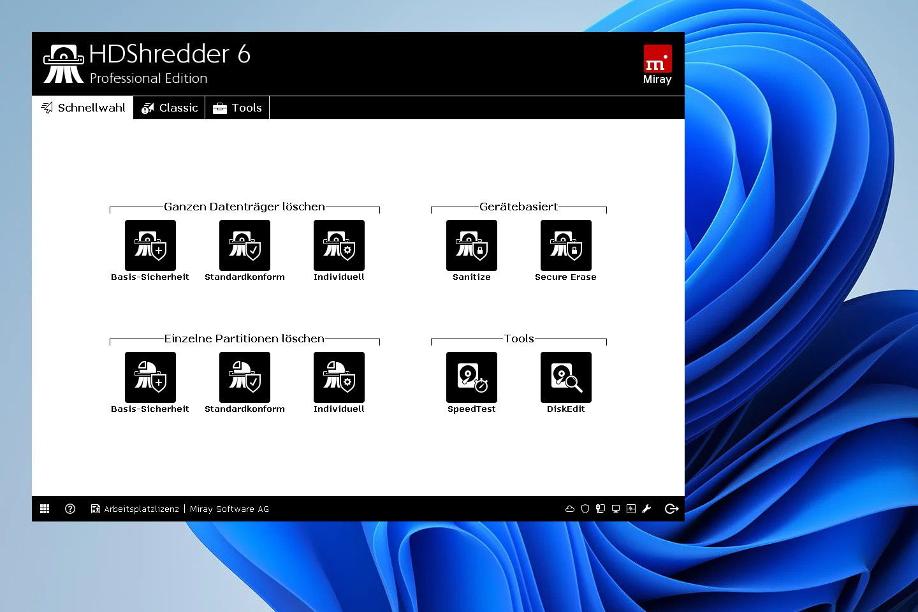
Task: Switch to the Schnellwahl tab
Action: point(83,108)
